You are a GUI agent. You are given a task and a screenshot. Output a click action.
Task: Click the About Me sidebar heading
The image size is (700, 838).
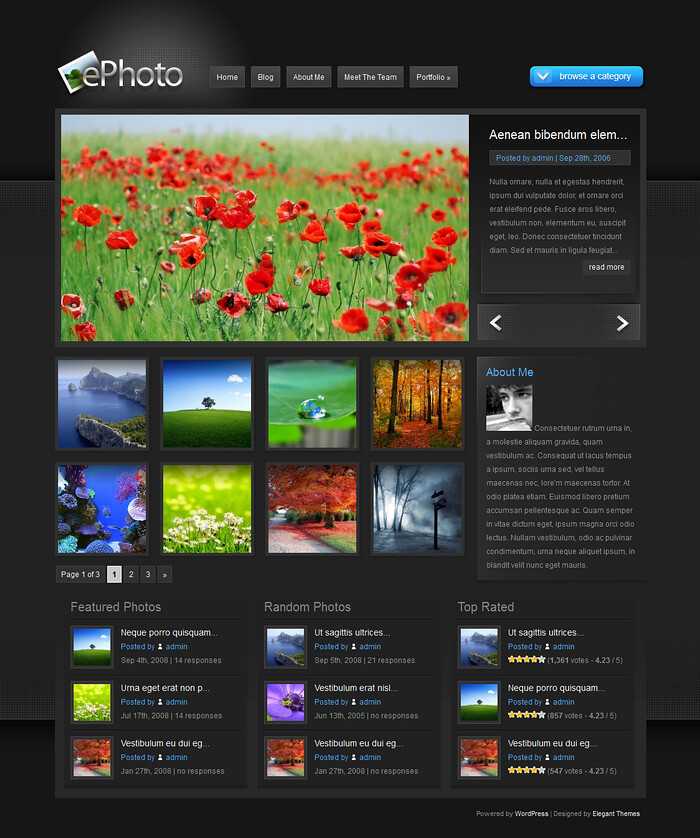tap(509, 373)
